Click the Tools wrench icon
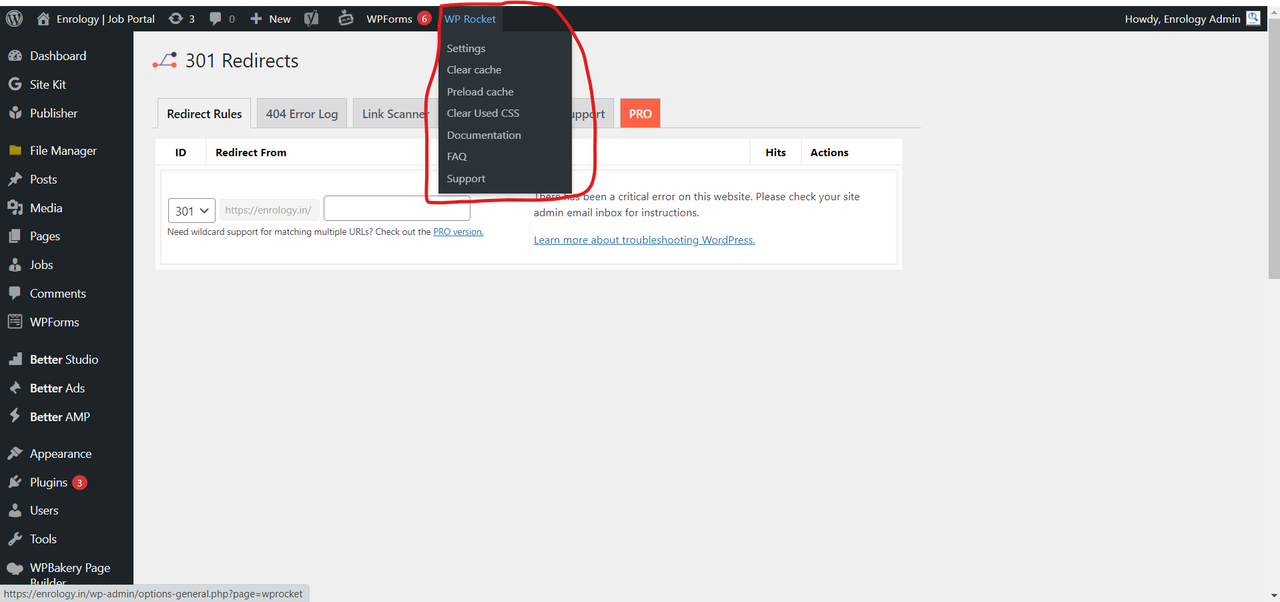This screenshot has height=602, width=1280. (15, 539)
